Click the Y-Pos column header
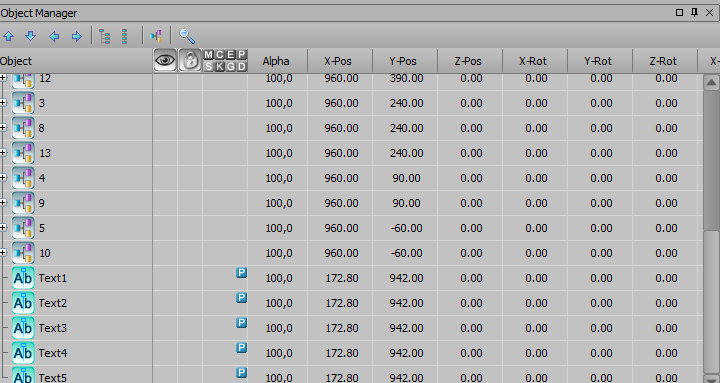This screenshot has height=383, width=720. [x=405, y=61]
